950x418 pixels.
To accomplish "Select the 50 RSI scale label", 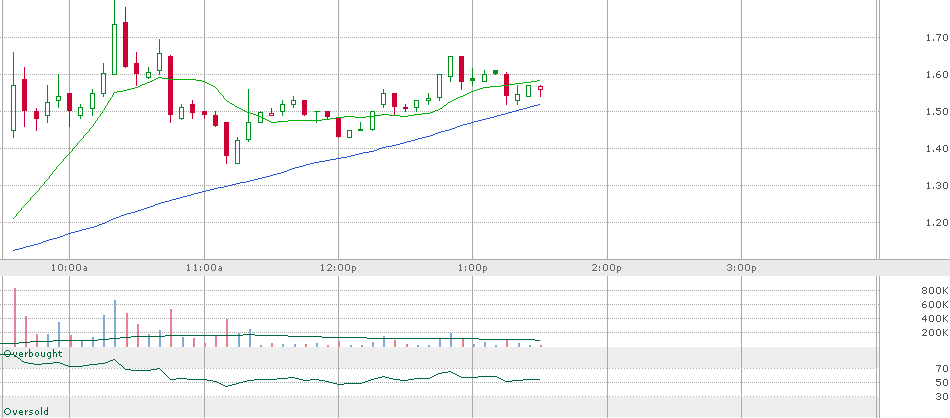I will pyautogui.click(x=942, y=382).
